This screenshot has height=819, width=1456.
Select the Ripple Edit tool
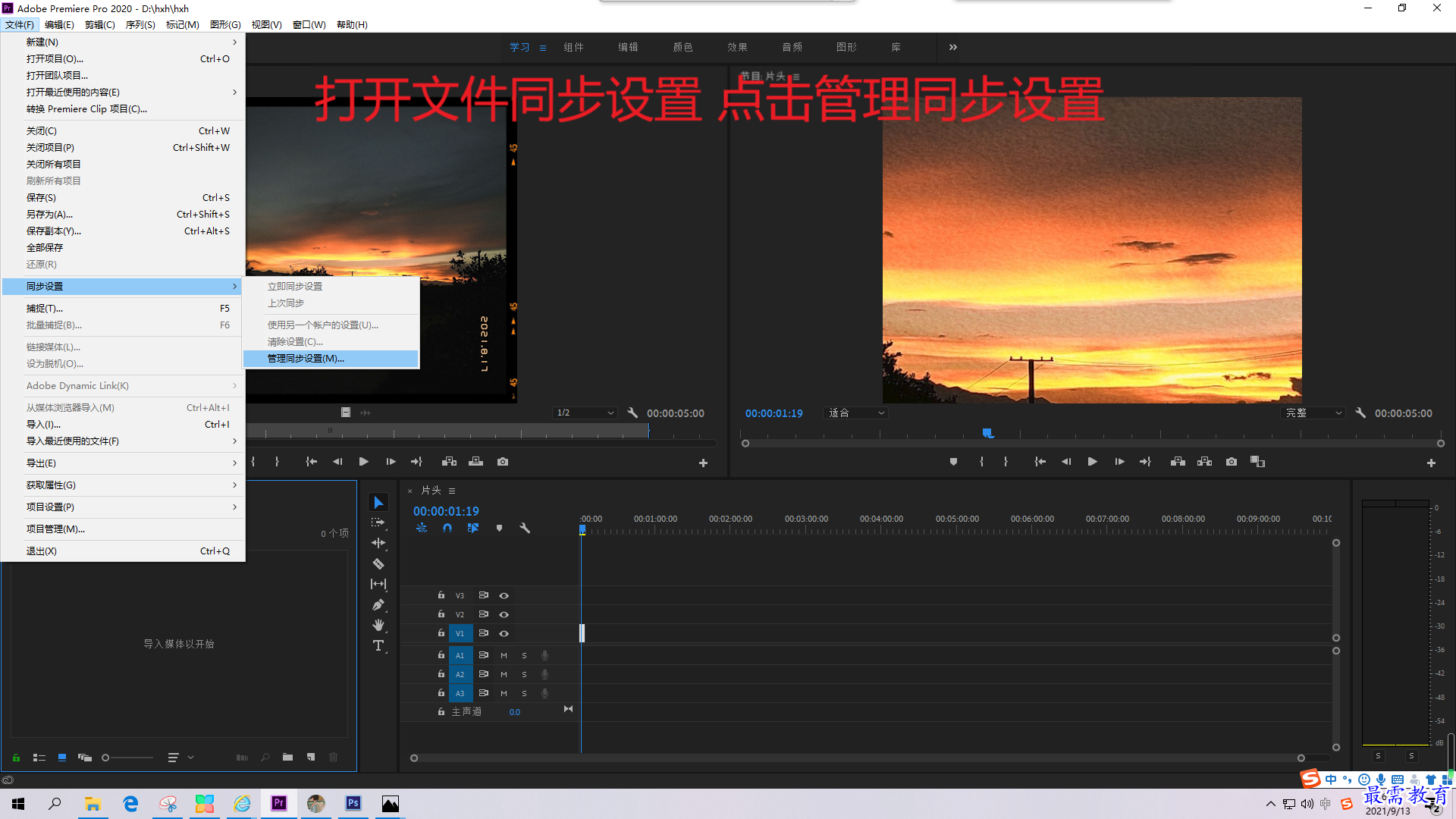[x=378, y=543]
